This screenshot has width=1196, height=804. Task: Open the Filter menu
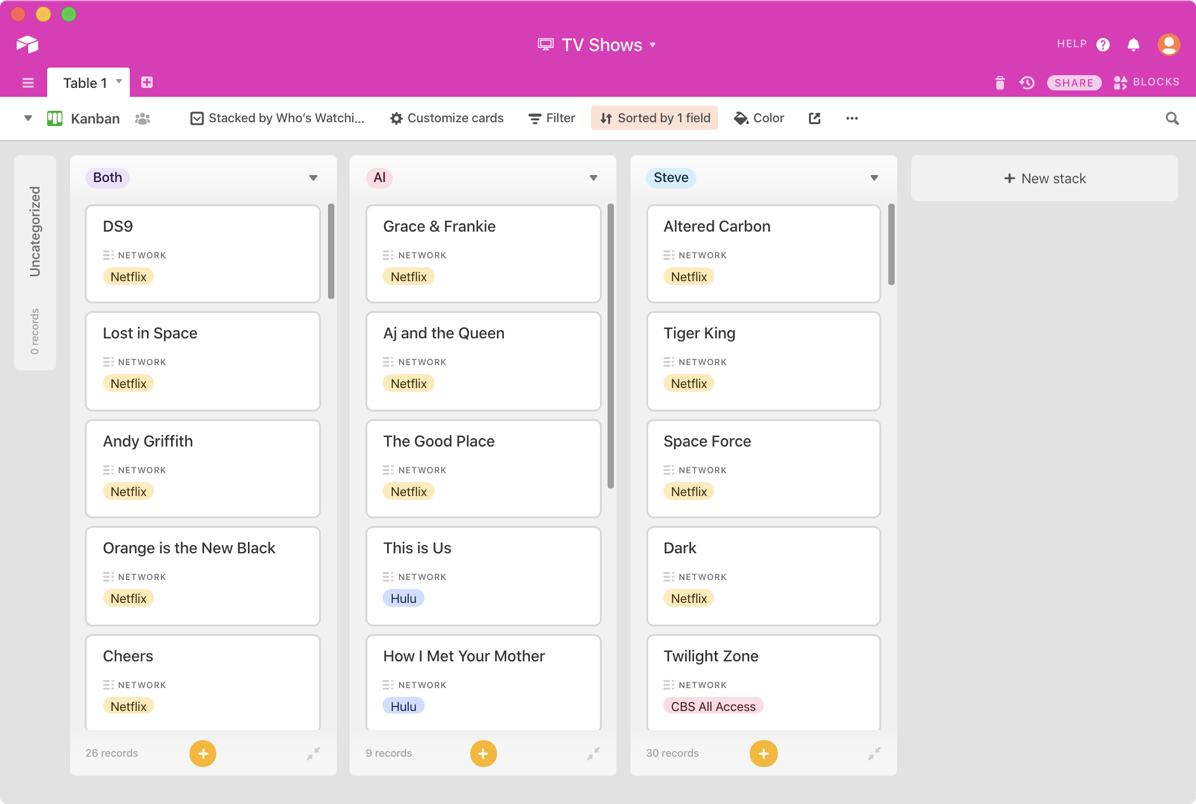tap(552, 118)
